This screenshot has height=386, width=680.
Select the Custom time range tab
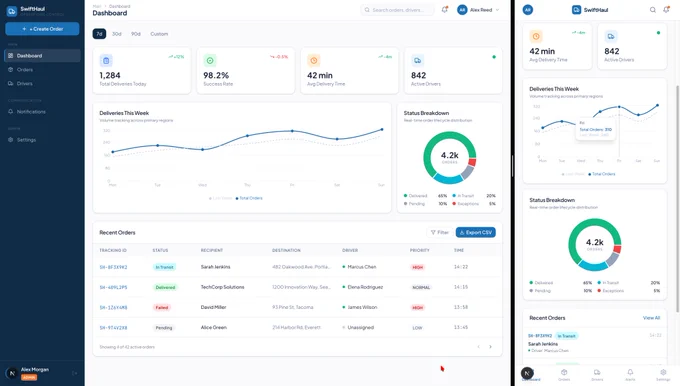click(159, 34)
